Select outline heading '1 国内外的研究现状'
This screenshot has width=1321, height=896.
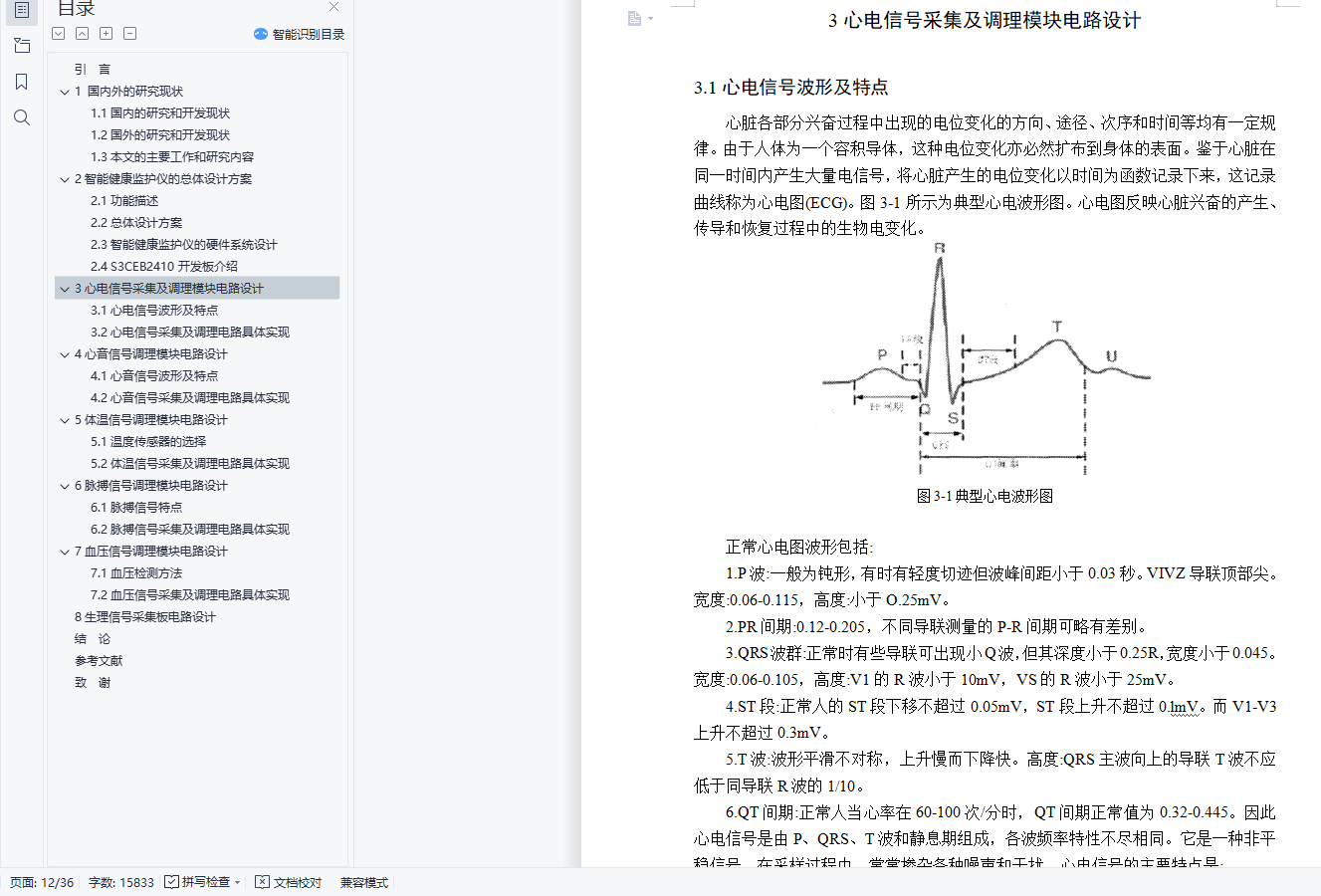pyautogui.click(x=129, y=92)
